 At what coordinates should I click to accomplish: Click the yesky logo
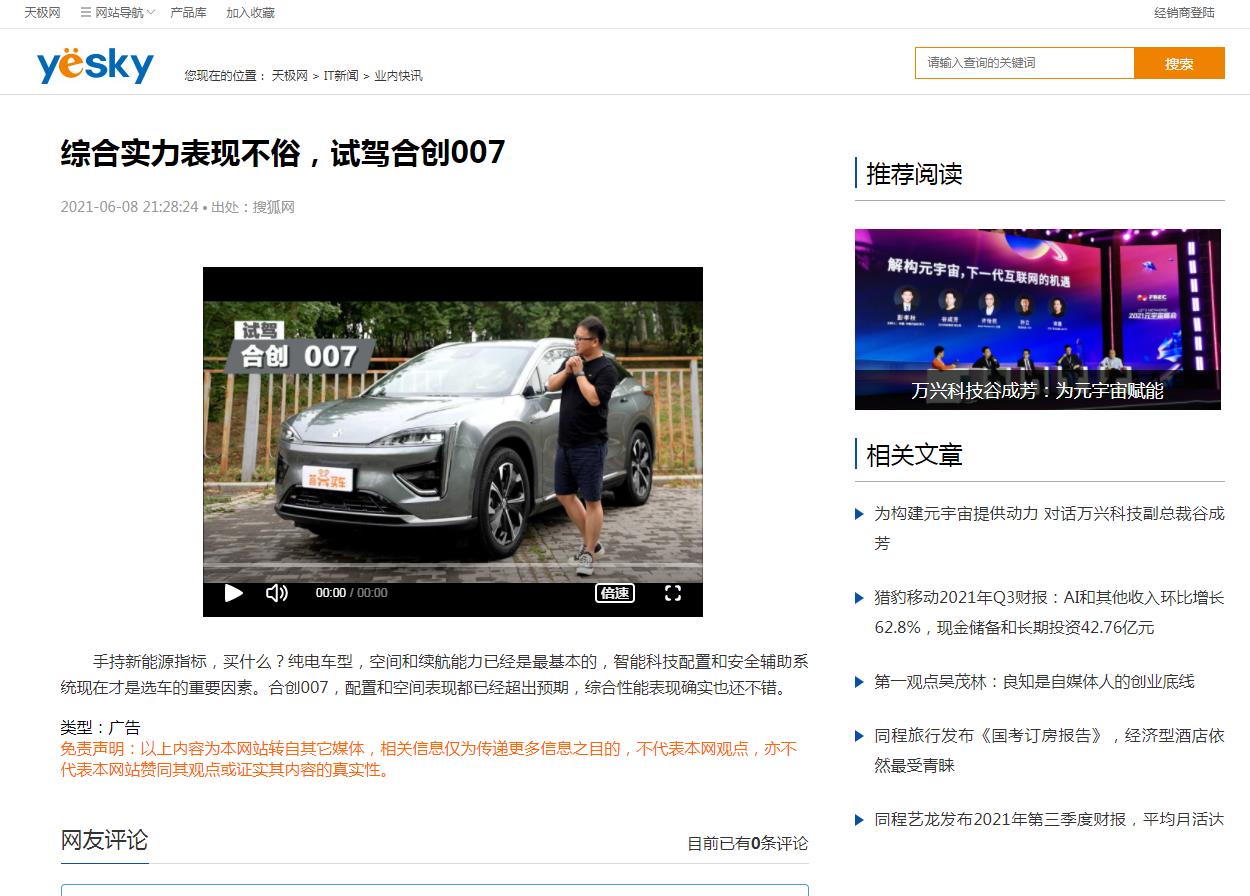click(95, 65)
